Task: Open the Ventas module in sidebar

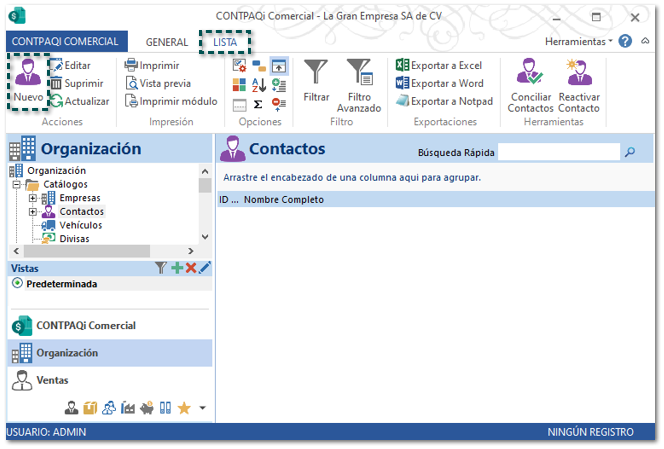Action: [52, 380]
